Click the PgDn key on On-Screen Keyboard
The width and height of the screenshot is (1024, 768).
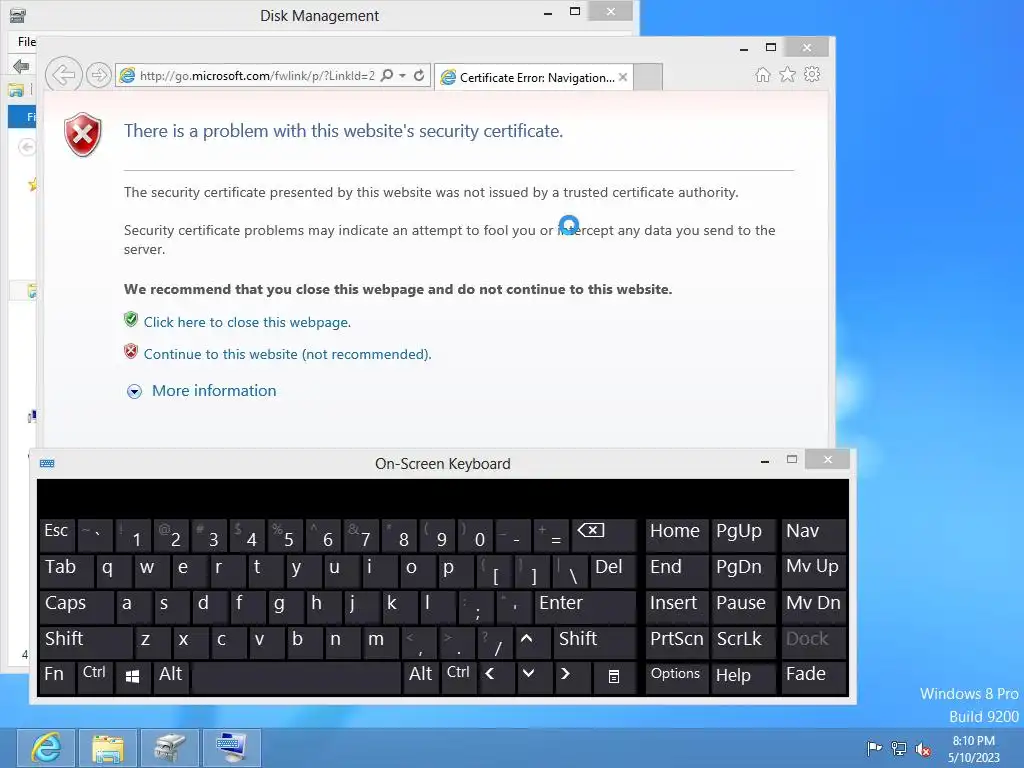(x=744, y=569)
